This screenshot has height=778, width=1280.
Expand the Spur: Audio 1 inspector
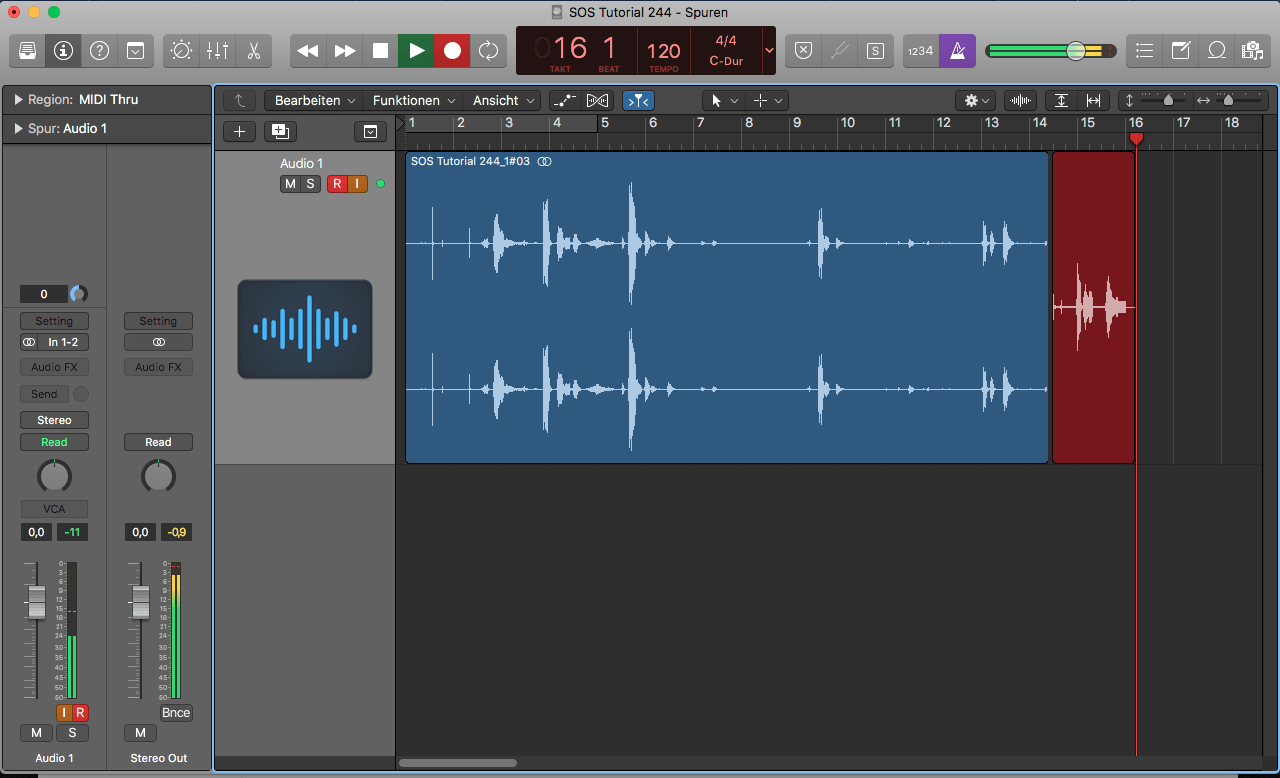[18, 129]
